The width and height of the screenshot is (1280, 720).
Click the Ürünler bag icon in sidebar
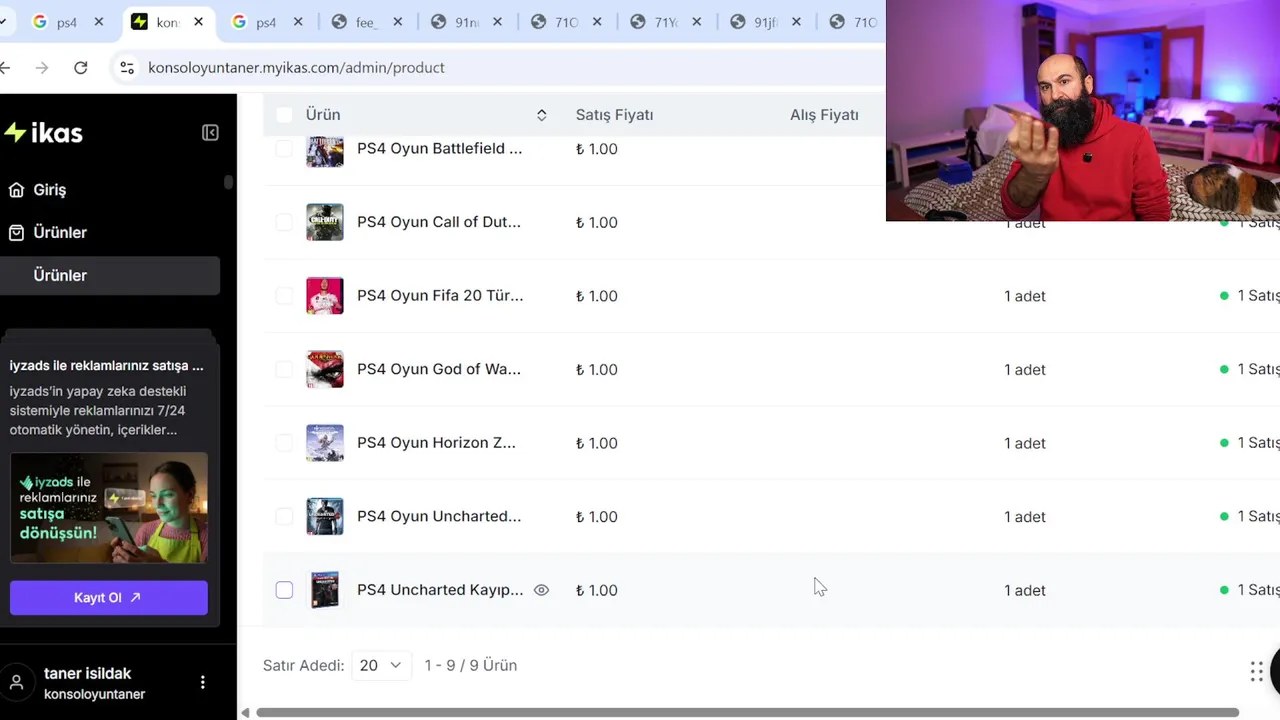[16, 233]
